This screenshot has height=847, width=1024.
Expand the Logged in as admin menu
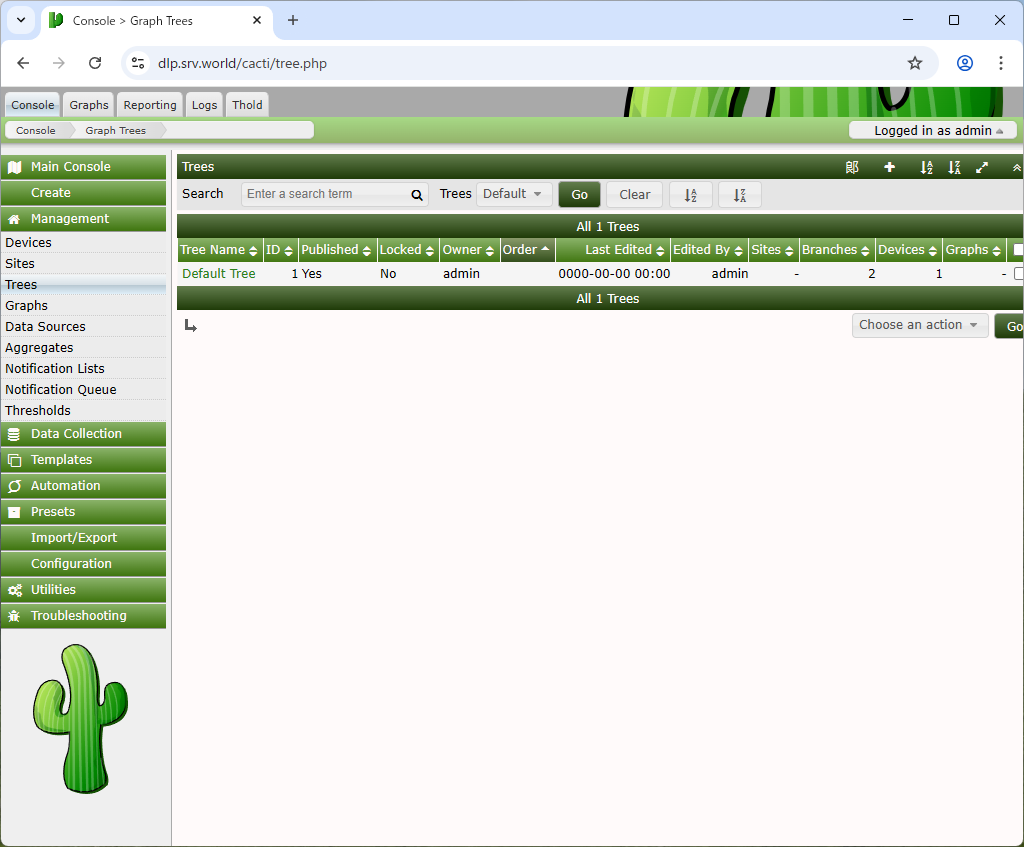coord(933,131)
